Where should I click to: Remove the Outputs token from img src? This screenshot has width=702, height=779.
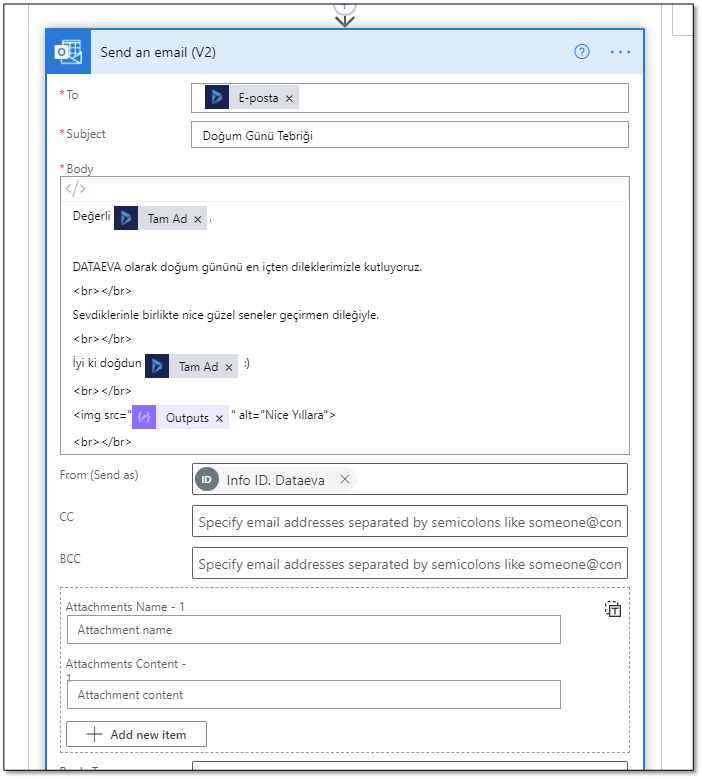point(219,418)
